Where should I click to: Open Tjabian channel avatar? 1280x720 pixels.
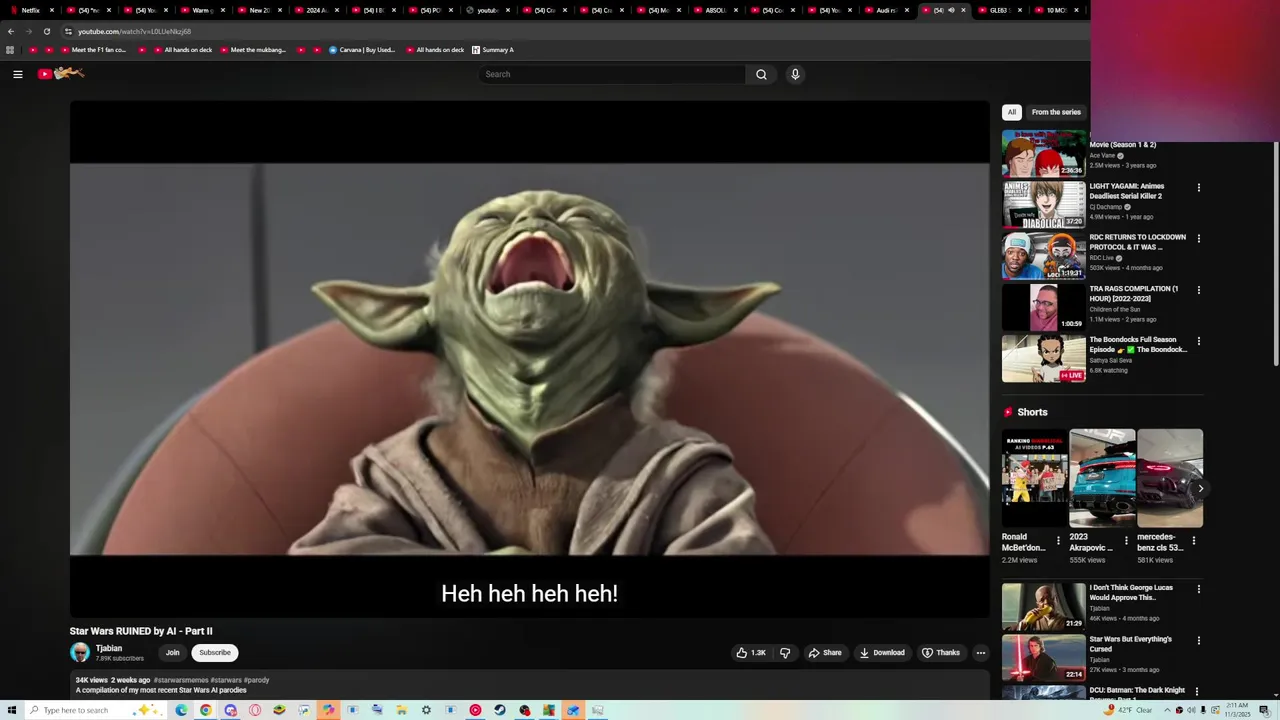click(80, 653)
